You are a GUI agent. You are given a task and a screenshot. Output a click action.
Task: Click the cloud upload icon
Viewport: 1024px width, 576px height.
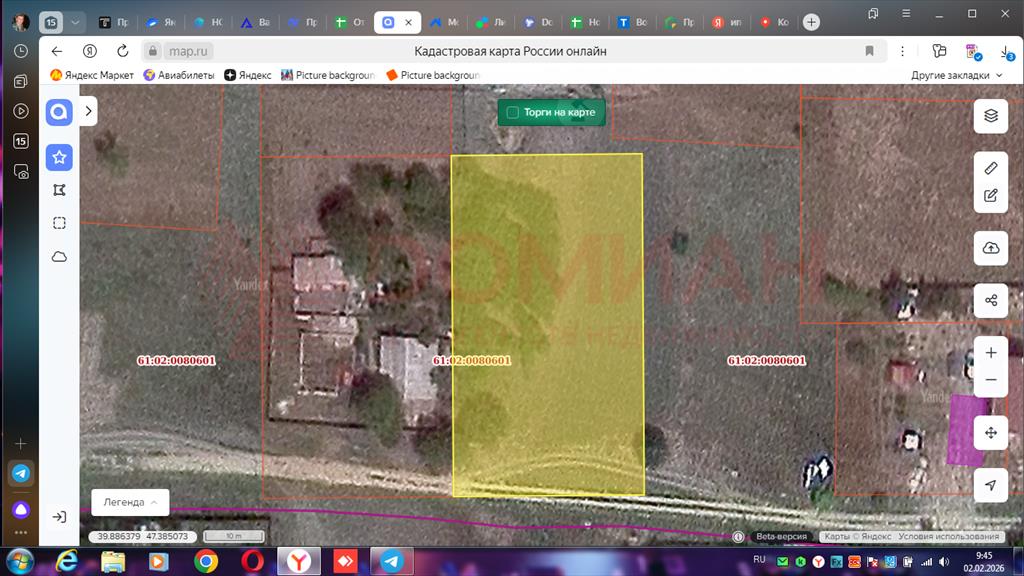click(x=990, y=248)
